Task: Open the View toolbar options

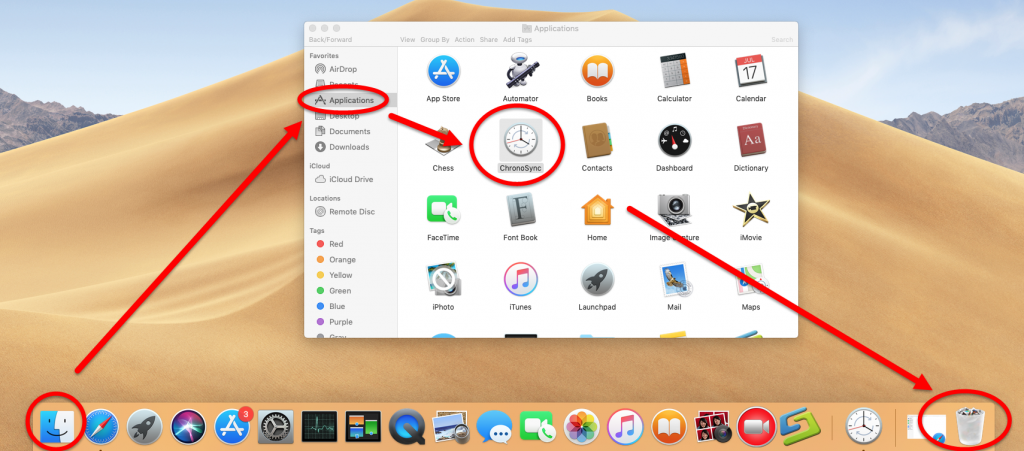Action: pyautogui.click(x=407, y=39)
